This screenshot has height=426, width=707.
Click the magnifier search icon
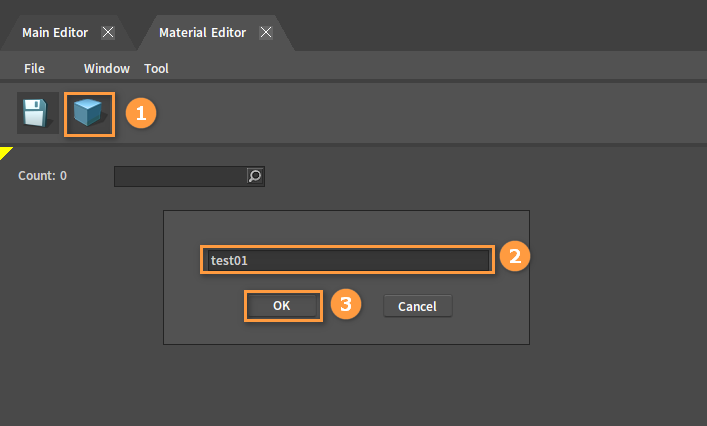point(255,176)
